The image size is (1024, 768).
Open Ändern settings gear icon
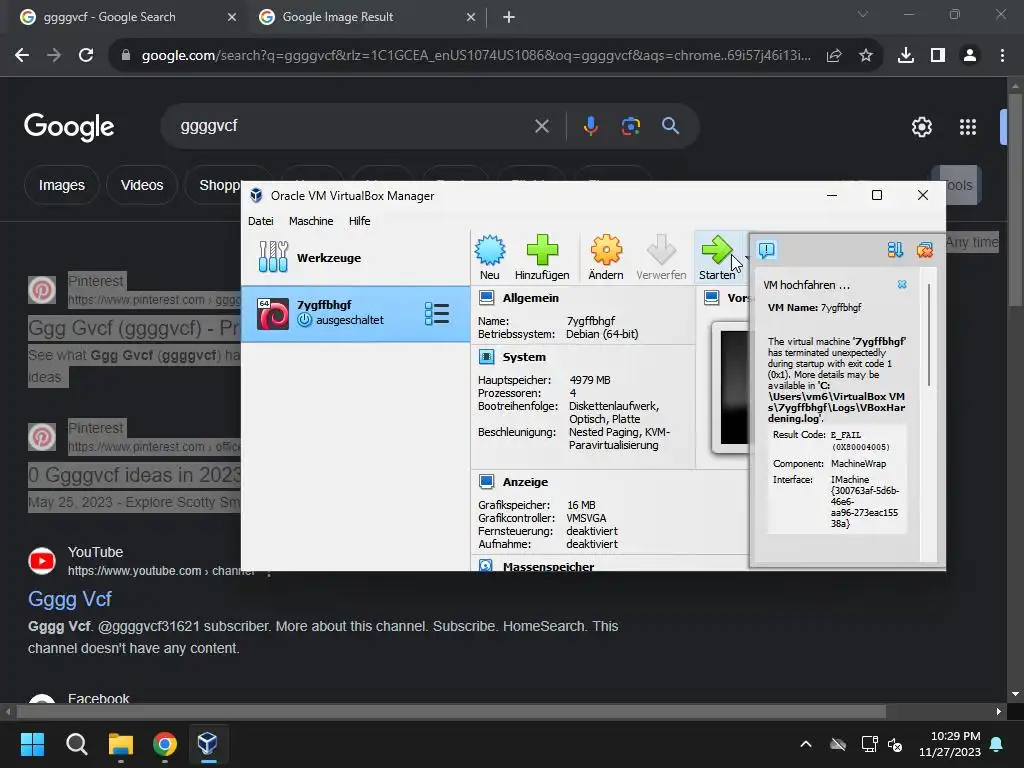point(606,257)
